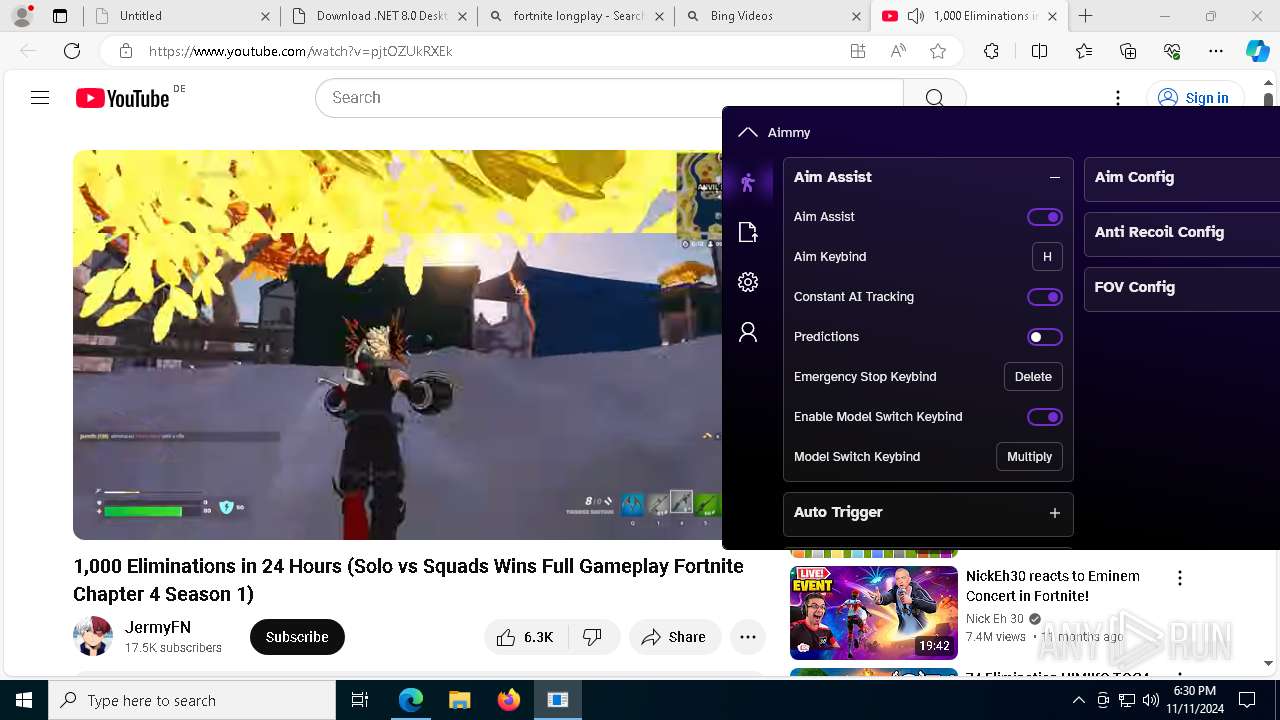Open JermyFN channel avatar

click(x=93, y=637)
